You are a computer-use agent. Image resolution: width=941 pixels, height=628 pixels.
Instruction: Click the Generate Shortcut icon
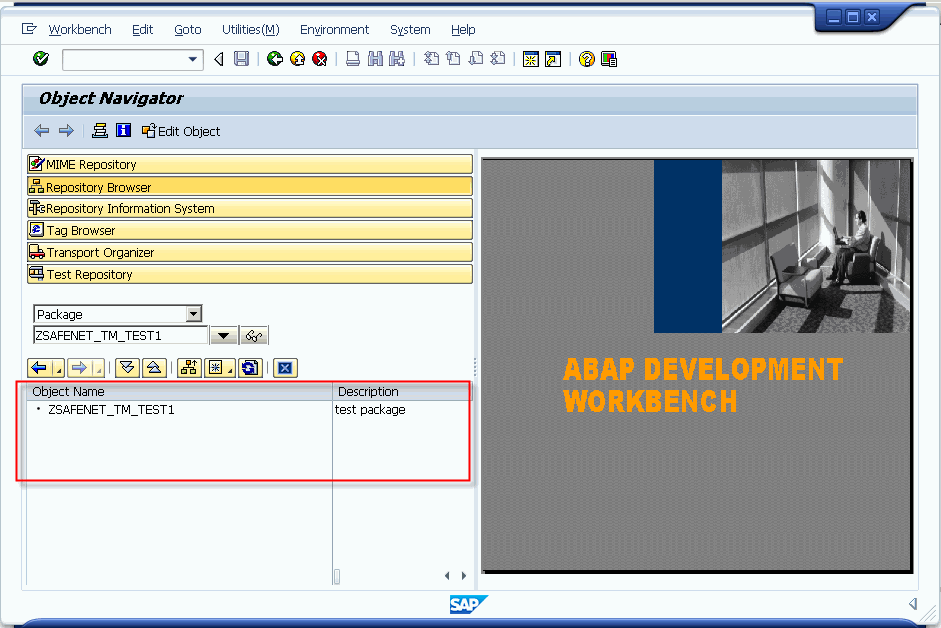553,59
